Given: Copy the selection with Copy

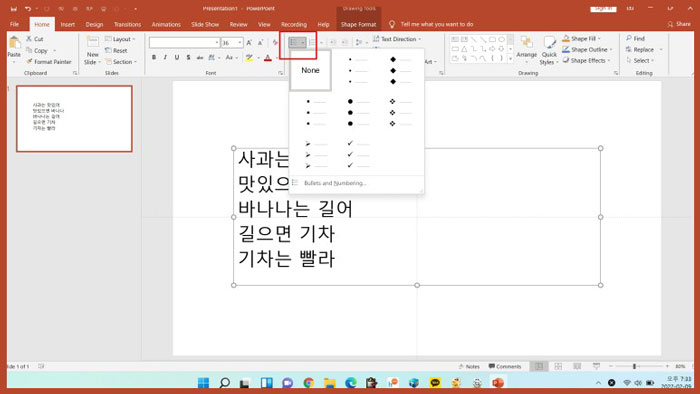Looking at the screenshot, I should (37, 50).
